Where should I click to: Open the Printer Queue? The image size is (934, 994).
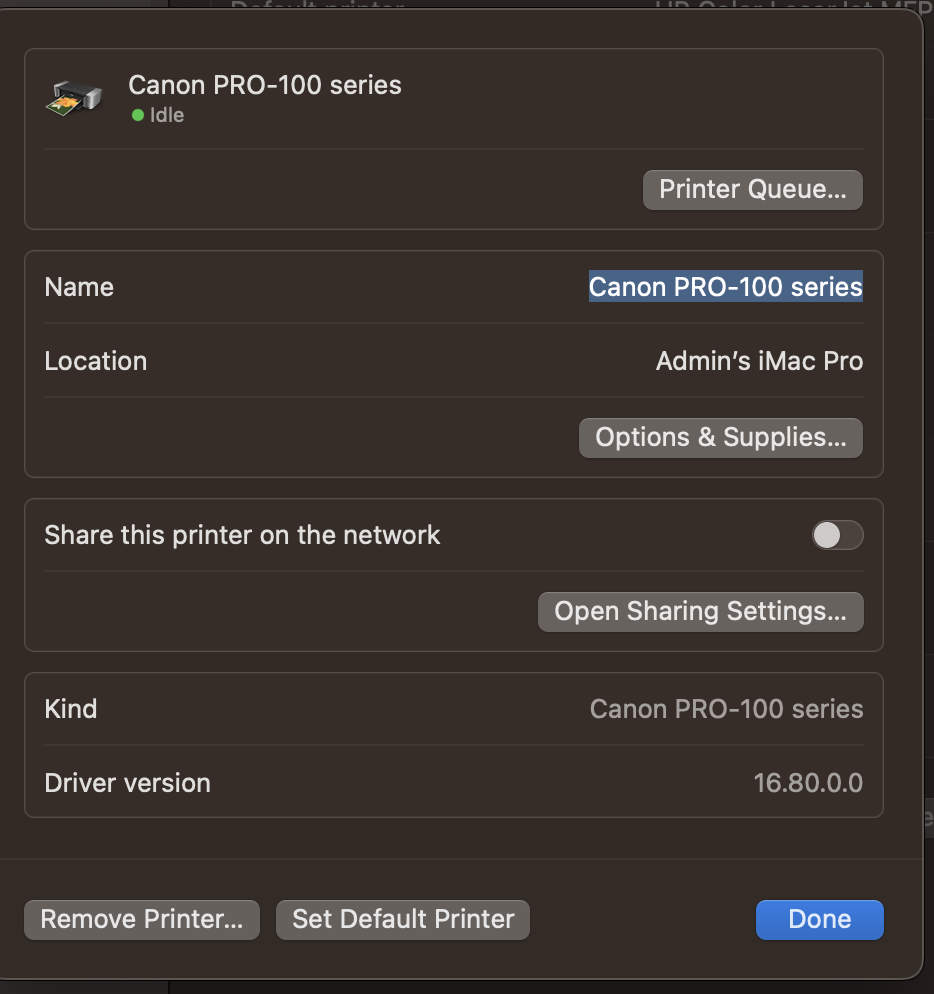tap(752, 189)
